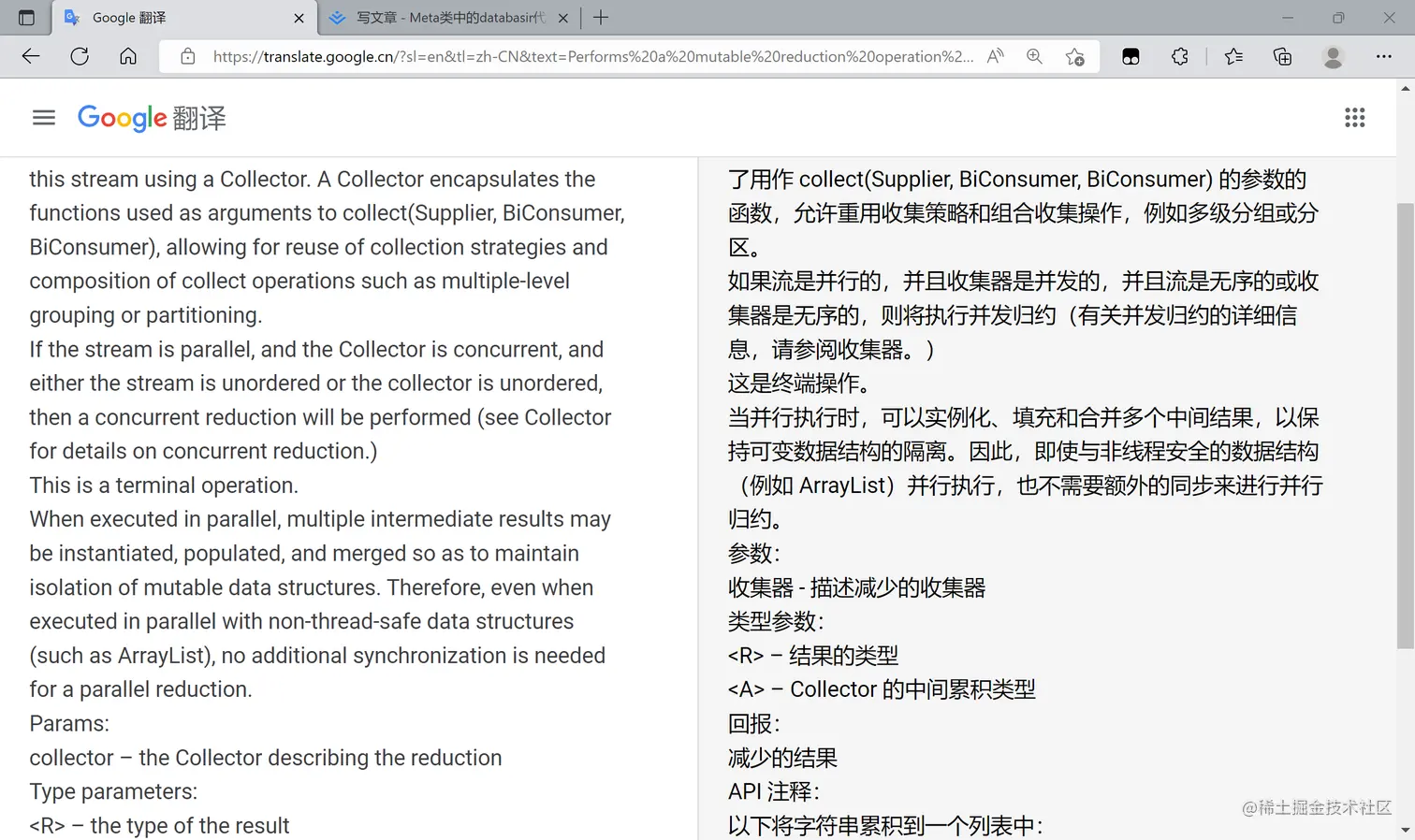The image size is (1415, 840).
Task: Click translated line '减少的结果'
Action: tap(782, 758)
